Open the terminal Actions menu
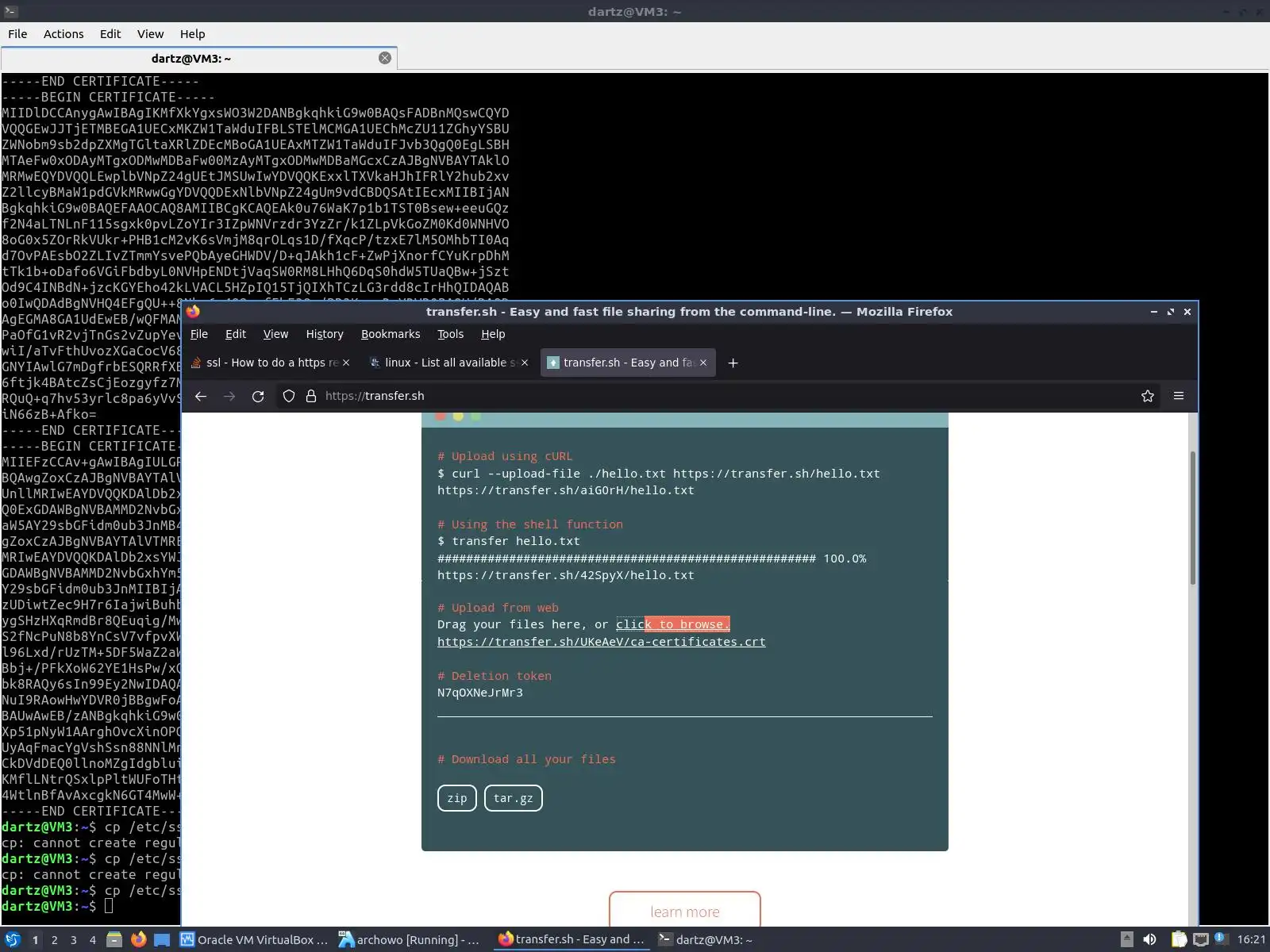This screenshot has height=952, width=1270. coord(63,34)
